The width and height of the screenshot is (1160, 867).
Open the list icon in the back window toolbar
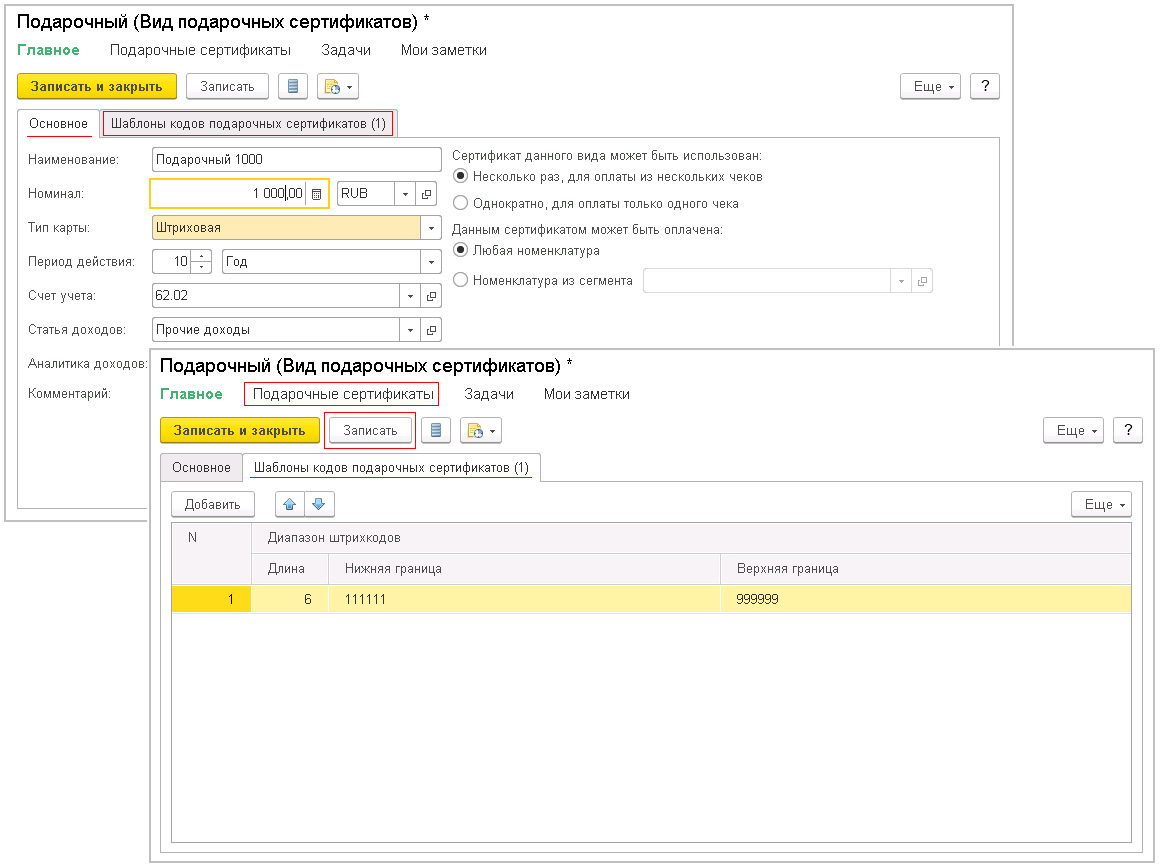pos(293,87)
